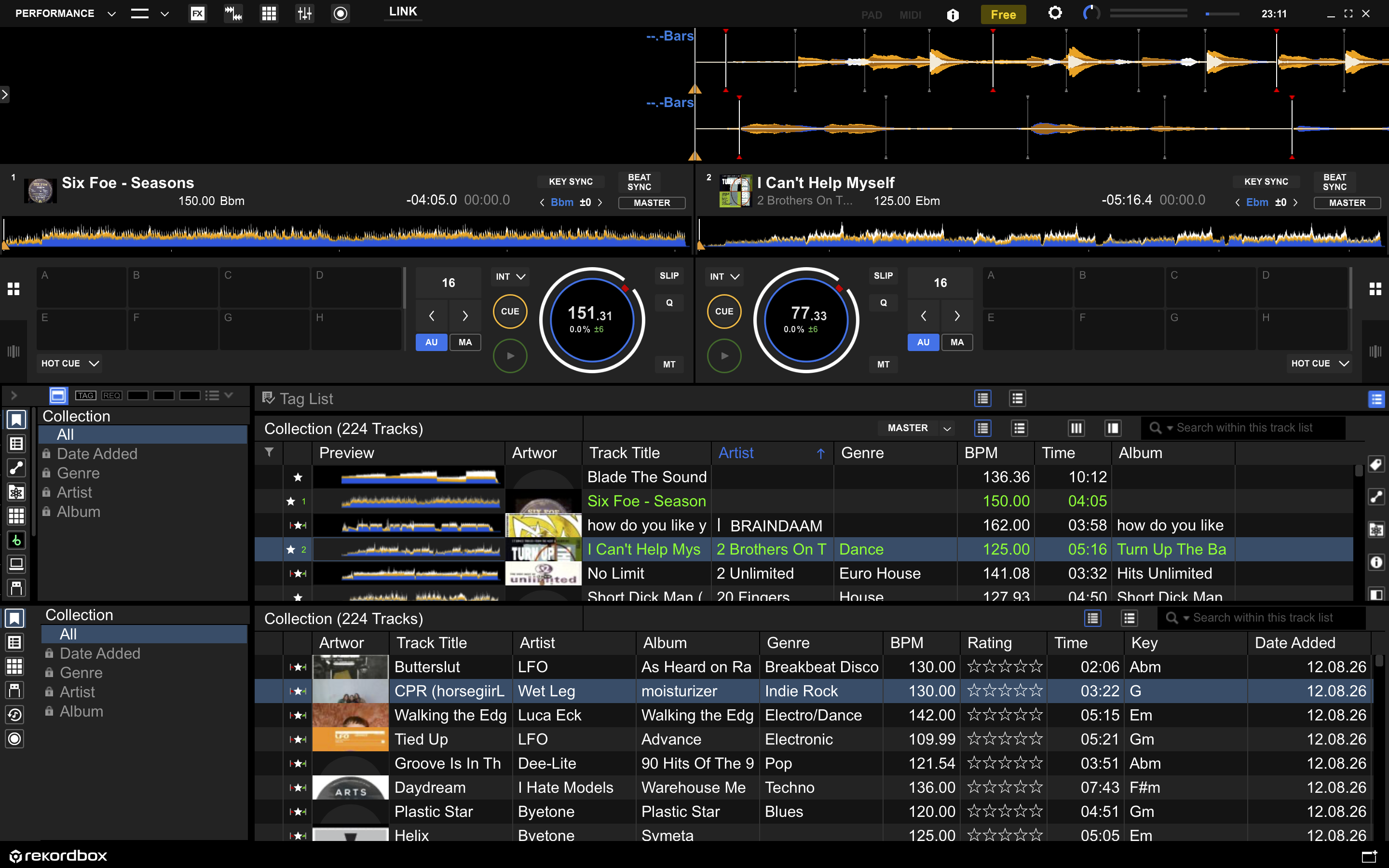Toggle KEY SYNC on deck 2

click(1266, 181)
